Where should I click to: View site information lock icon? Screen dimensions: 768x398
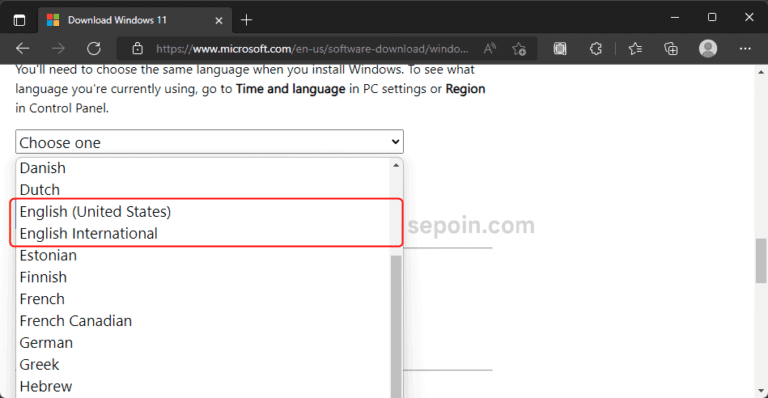[138, 48]
